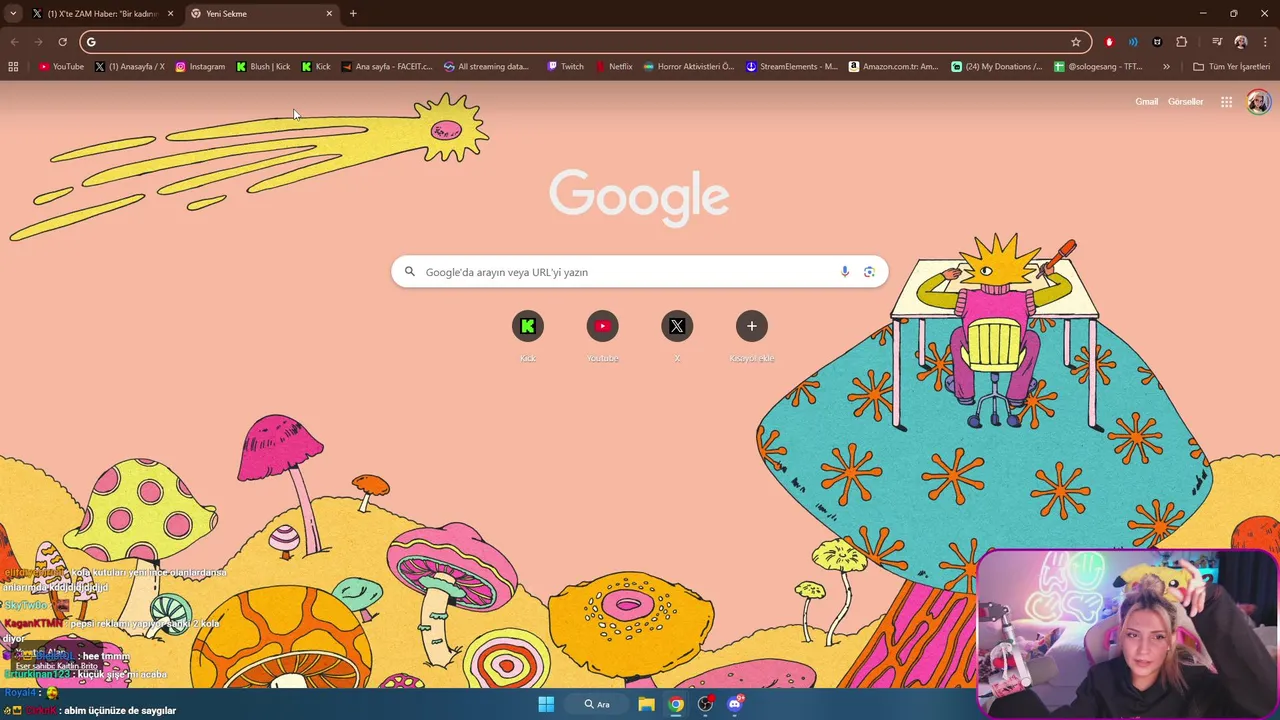Close the X'te ZAM Haber tab
Viewport: 1280px width, 720px height.
click(170, 14)
